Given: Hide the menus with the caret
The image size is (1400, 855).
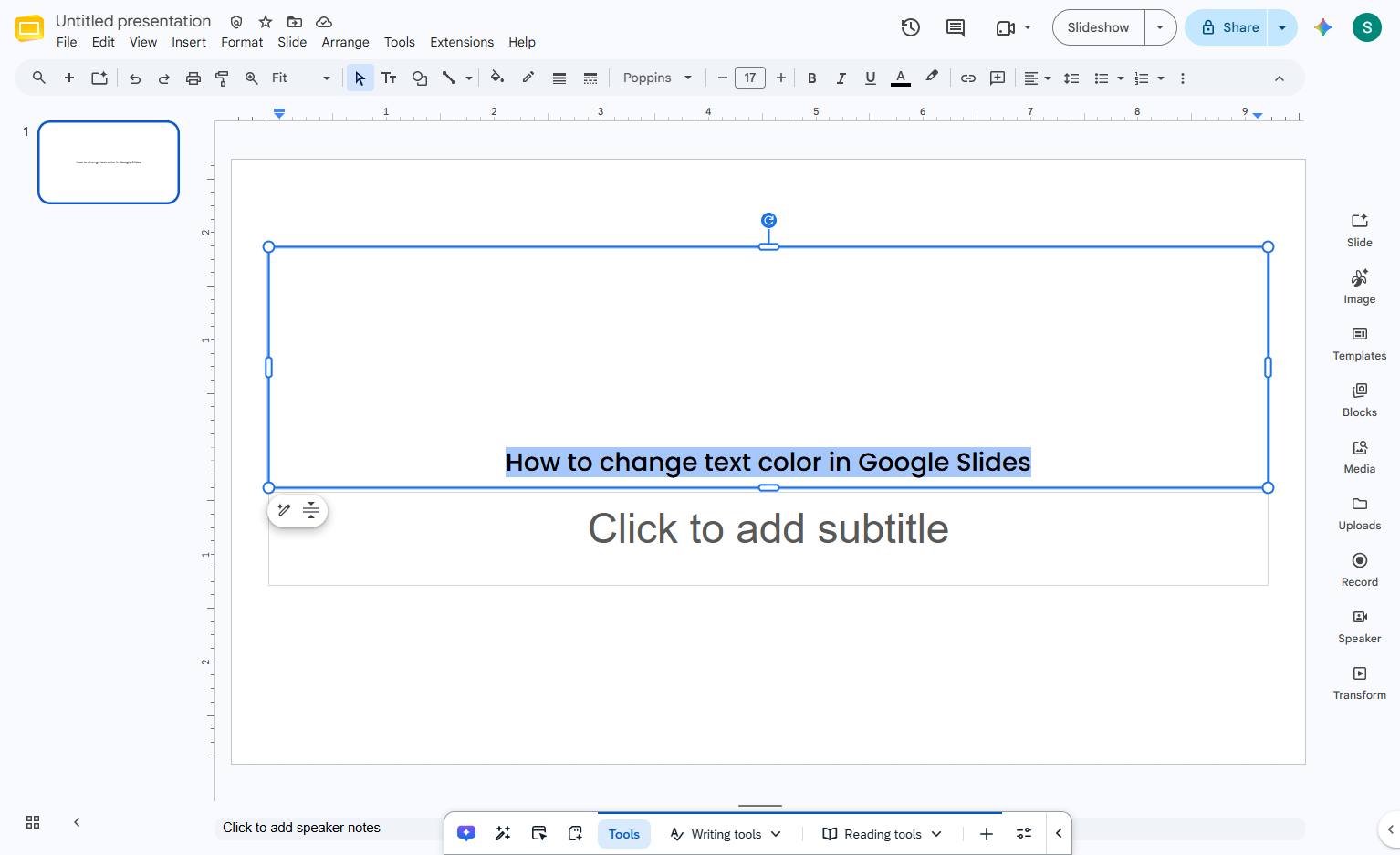Looking at the screenshot, I should (x=1280, y=78).
